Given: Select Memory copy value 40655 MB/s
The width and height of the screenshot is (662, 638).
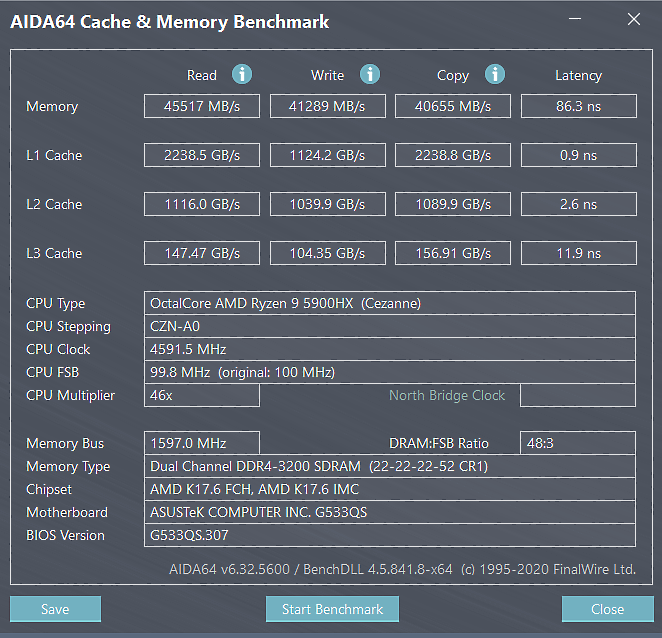Looking at the screenshot, I should (453, 106).
